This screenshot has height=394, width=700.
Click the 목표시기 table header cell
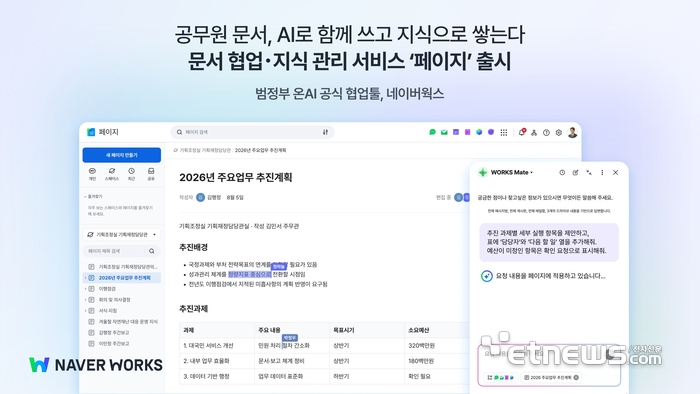coord(367,330)
